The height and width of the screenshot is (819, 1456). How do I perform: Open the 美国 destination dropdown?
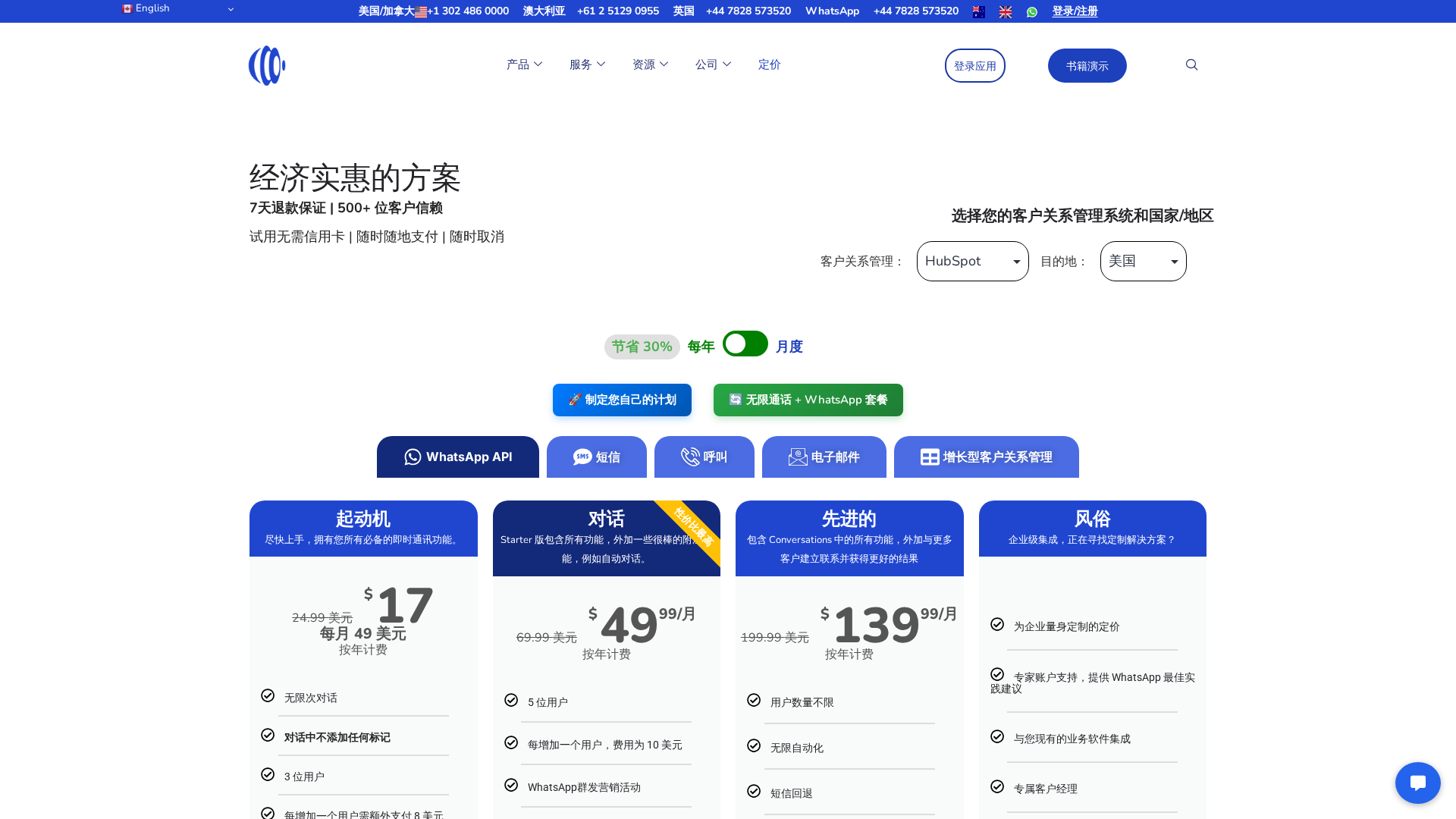(x=1143, y=261)
